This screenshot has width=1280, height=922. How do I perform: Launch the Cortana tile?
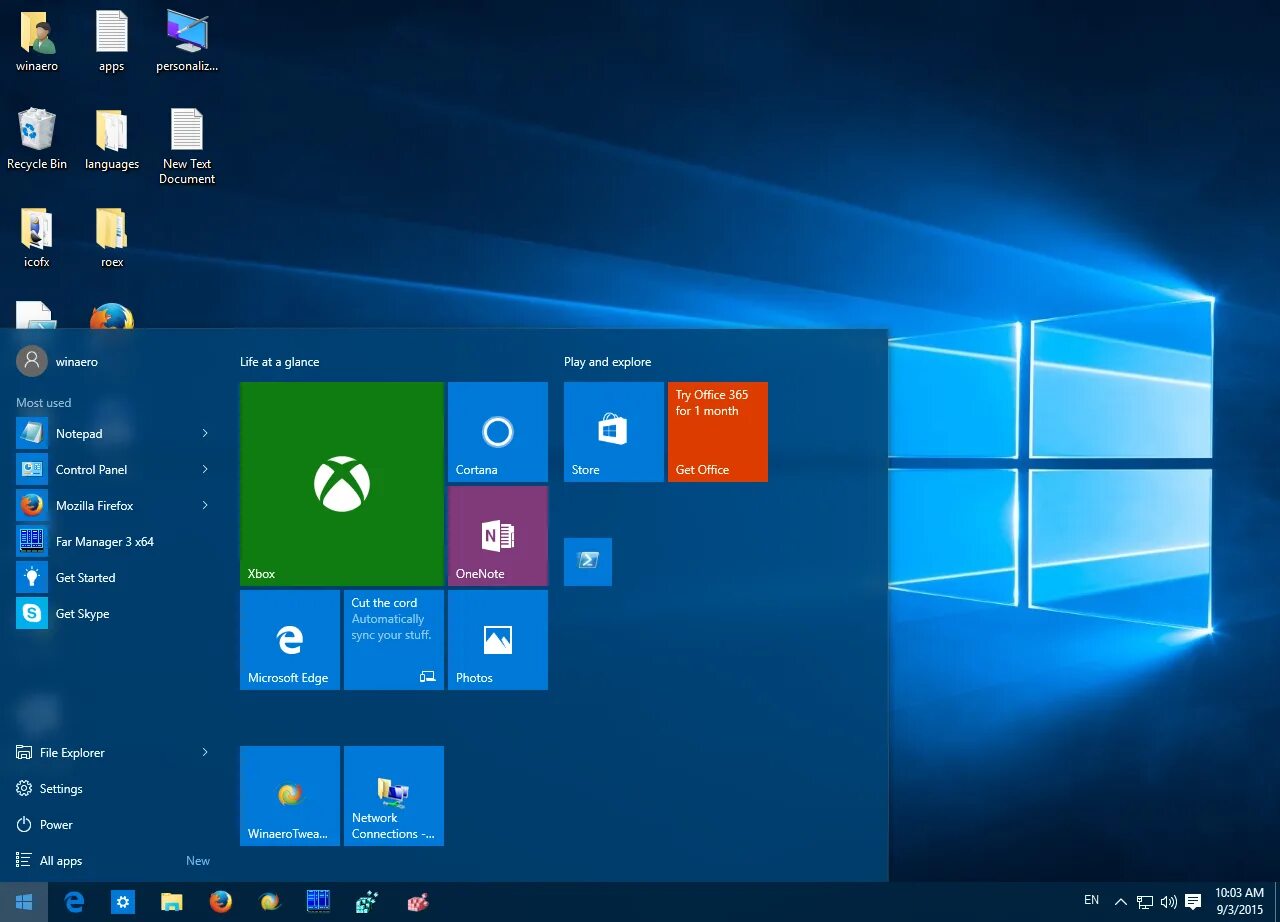(x=498, y=432)
